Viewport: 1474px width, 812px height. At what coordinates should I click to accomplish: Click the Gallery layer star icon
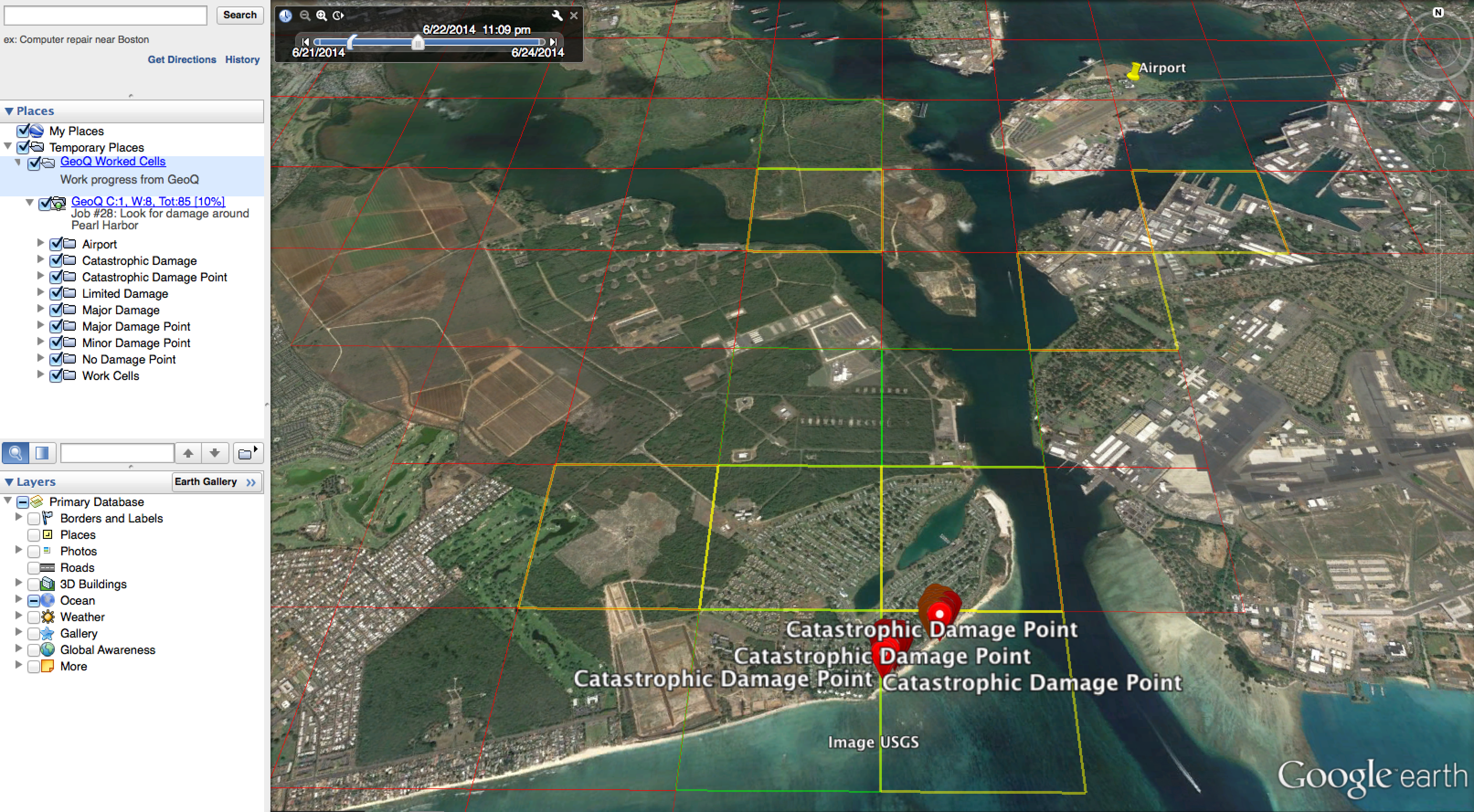48,633
